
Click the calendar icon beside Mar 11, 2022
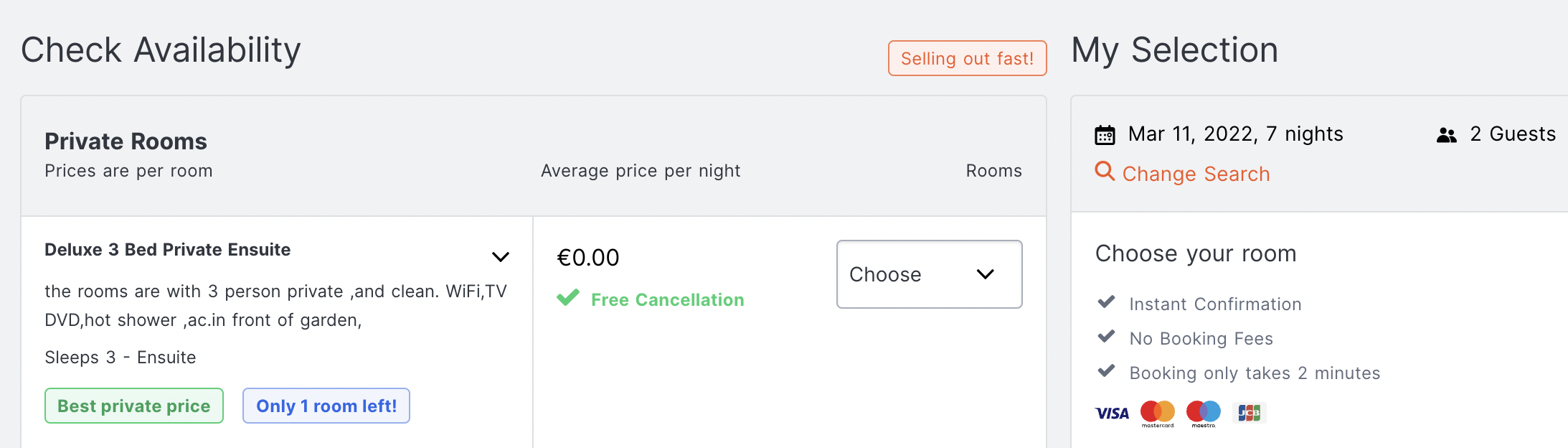tap(1105, 134)
